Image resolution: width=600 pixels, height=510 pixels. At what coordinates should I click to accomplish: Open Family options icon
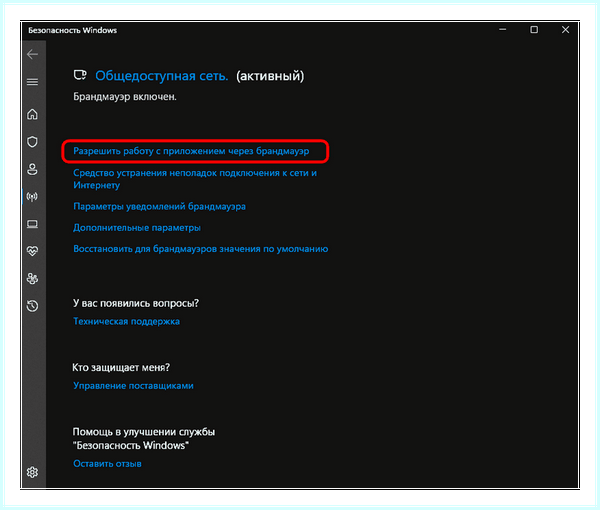pyautogui.click(x=33, y=279)
